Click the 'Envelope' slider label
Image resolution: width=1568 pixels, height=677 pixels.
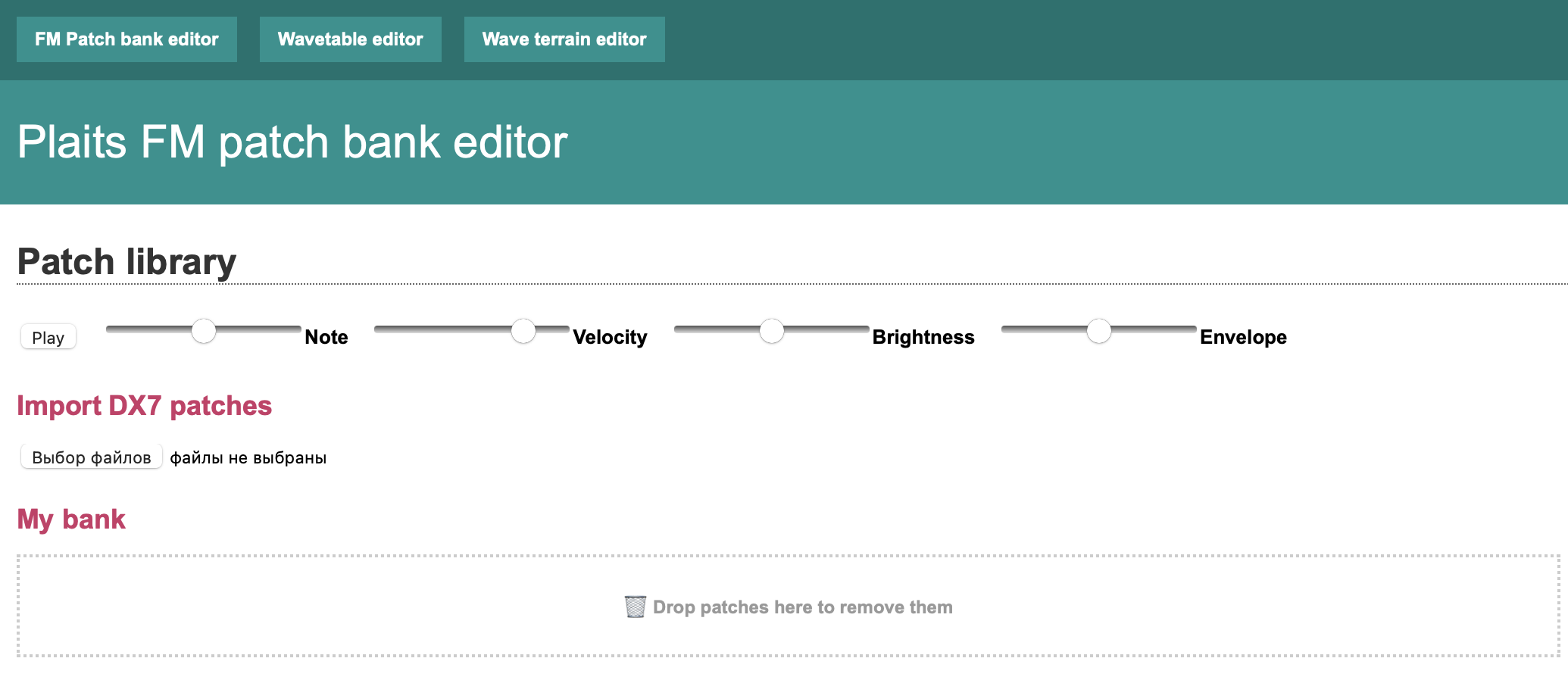1243,337
